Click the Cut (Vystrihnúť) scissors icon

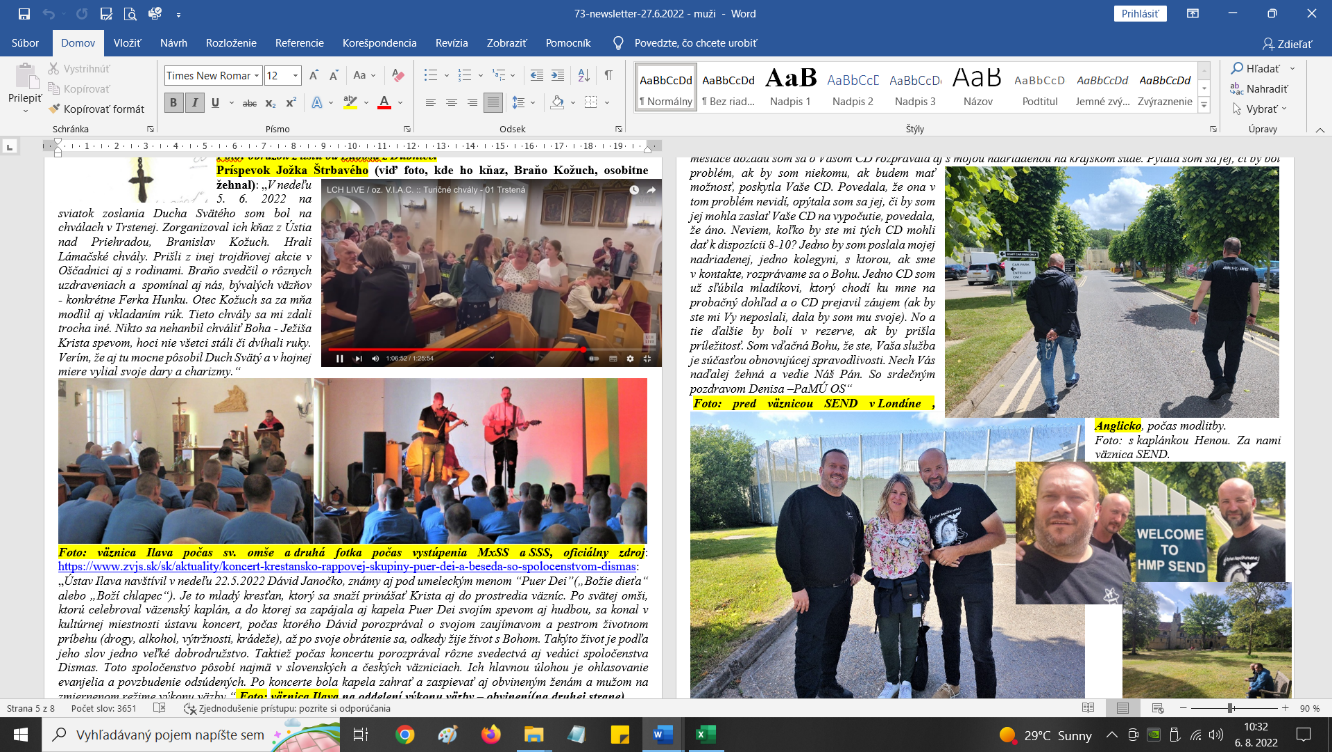coord(54,69)
